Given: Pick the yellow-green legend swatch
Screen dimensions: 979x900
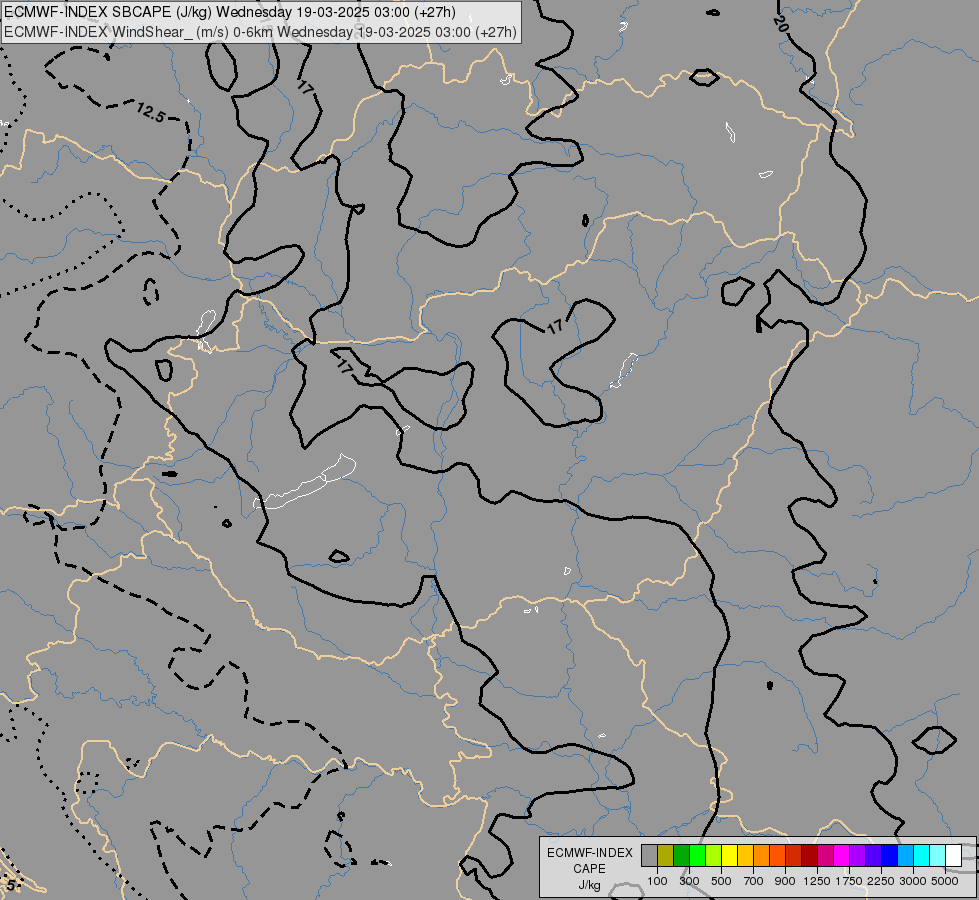Looking at the screenshot, I should pos(713,855).
